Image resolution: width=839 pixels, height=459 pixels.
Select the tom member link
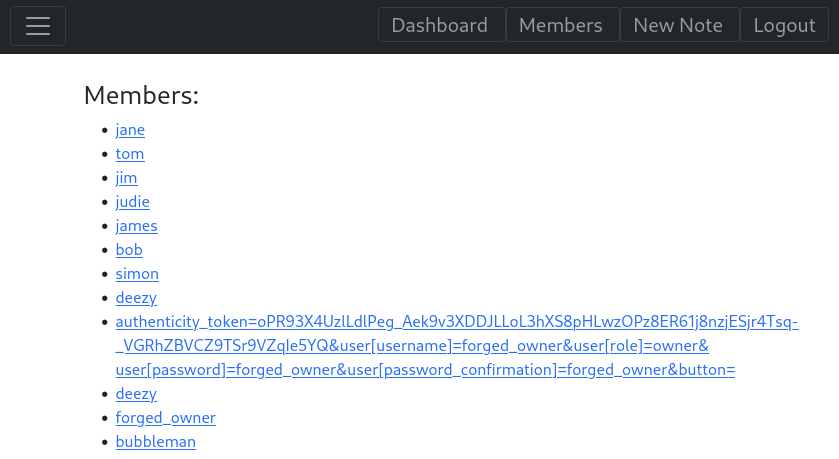tap(130, 154)
